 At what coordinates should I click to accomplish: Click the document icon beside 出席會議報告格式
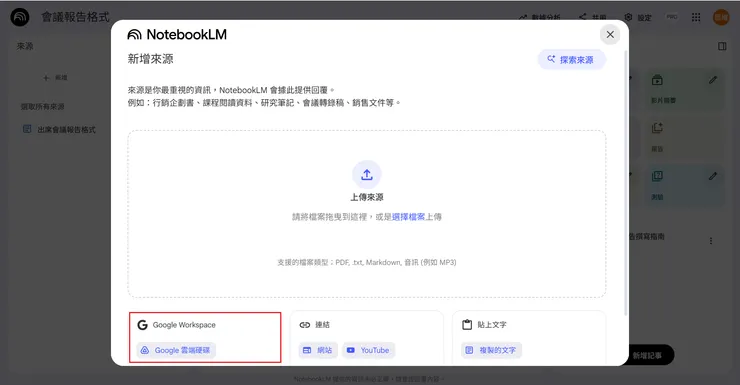[x=27, y=129]
